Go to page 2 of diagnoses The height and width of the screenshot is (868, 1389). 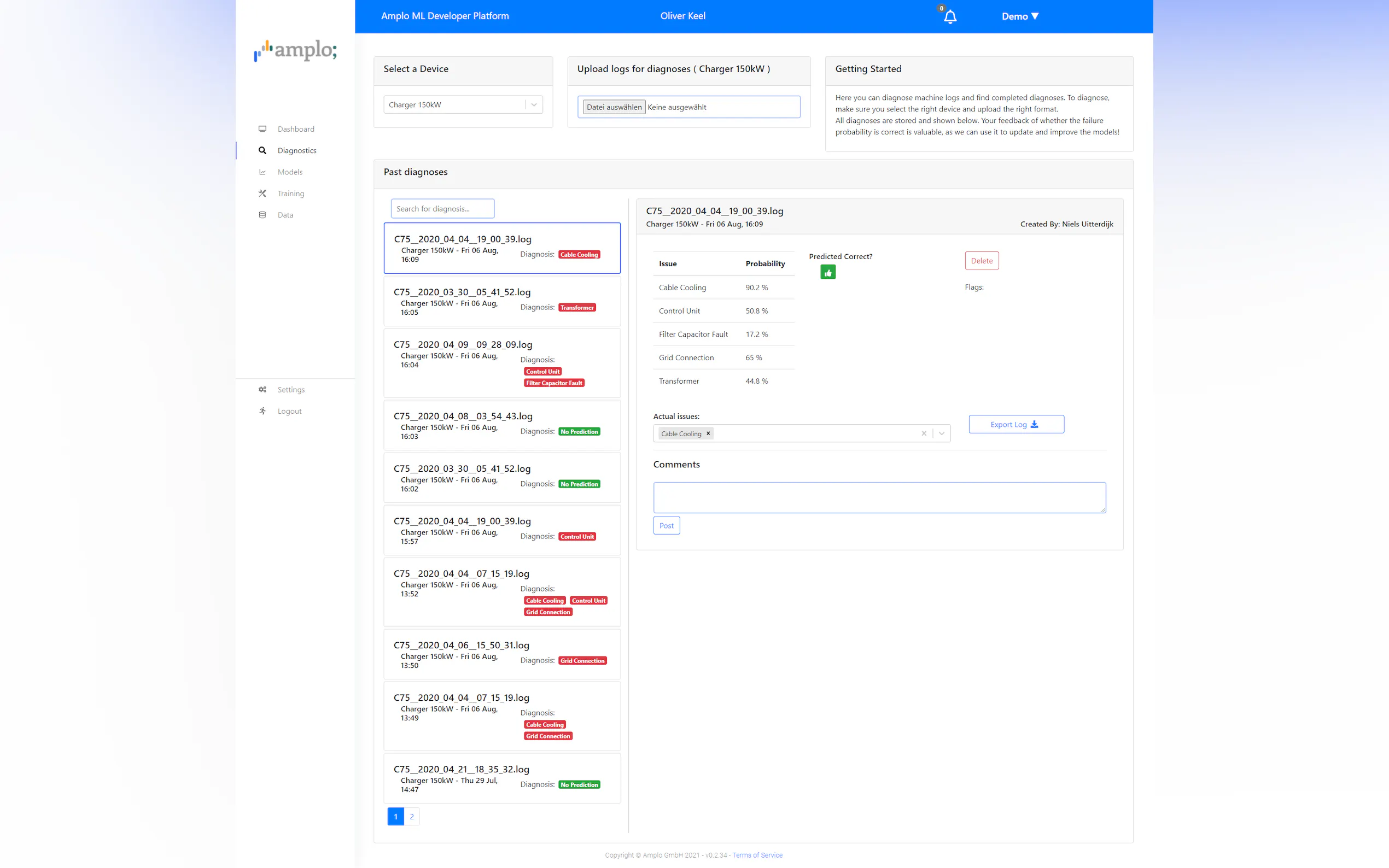tap(412, 816)
